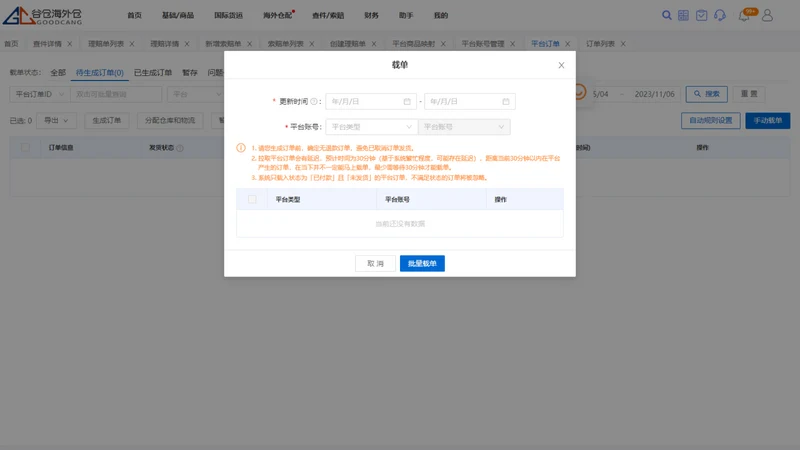This screenshot has width=800, height=450.
Task: Click the GOODCANG logo
Action: pos(42,16)
